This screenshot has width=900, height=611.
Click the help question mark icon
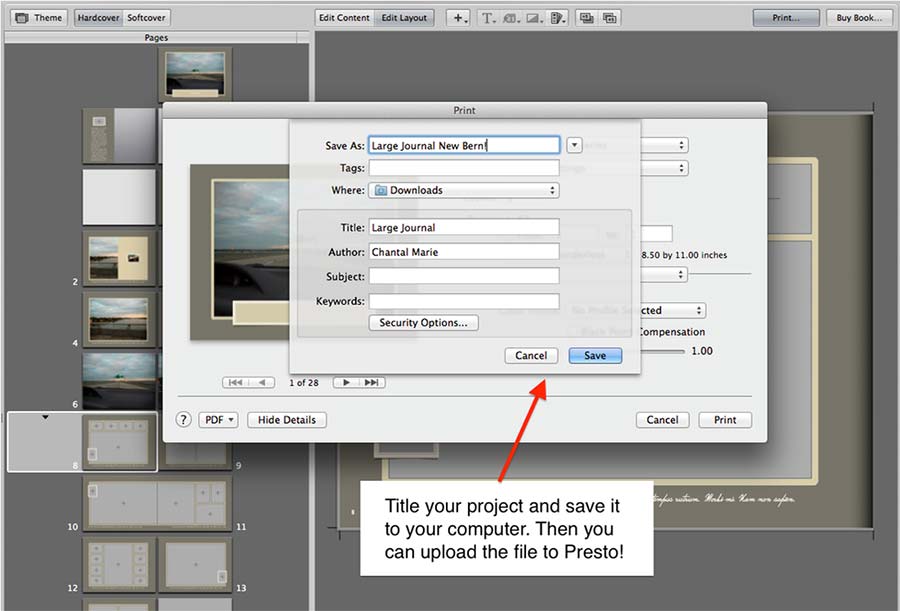point(184,420)
